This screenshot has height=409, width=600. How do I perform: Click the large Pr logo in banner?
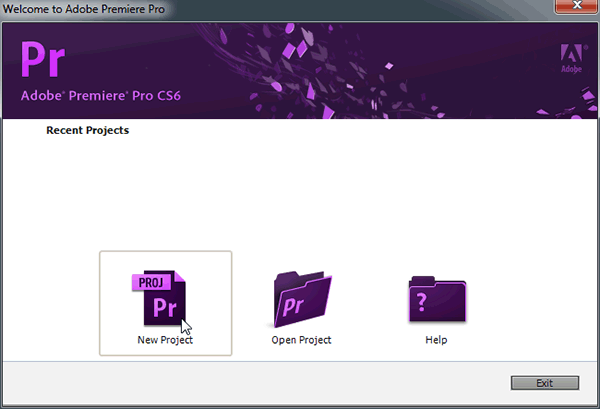[x=43, y=60]
